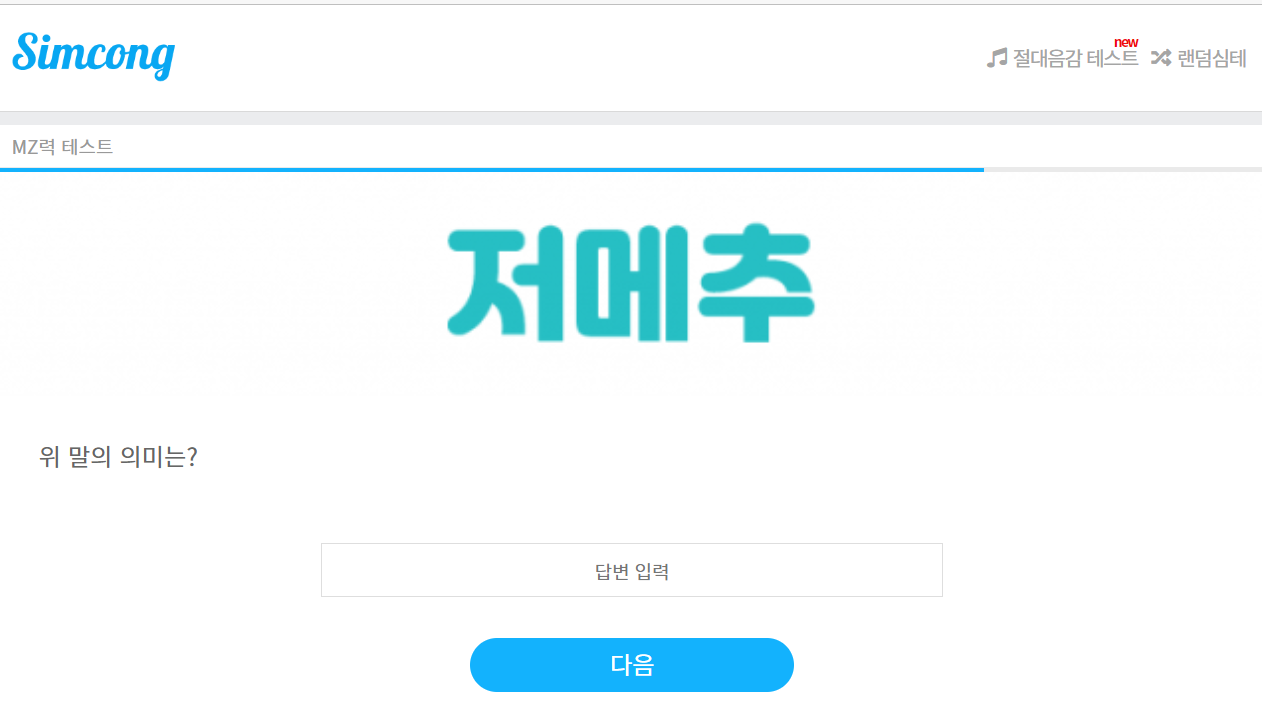Click the 다음 button
This screenshot has width=1262, height=714.
tap(632, 665)
